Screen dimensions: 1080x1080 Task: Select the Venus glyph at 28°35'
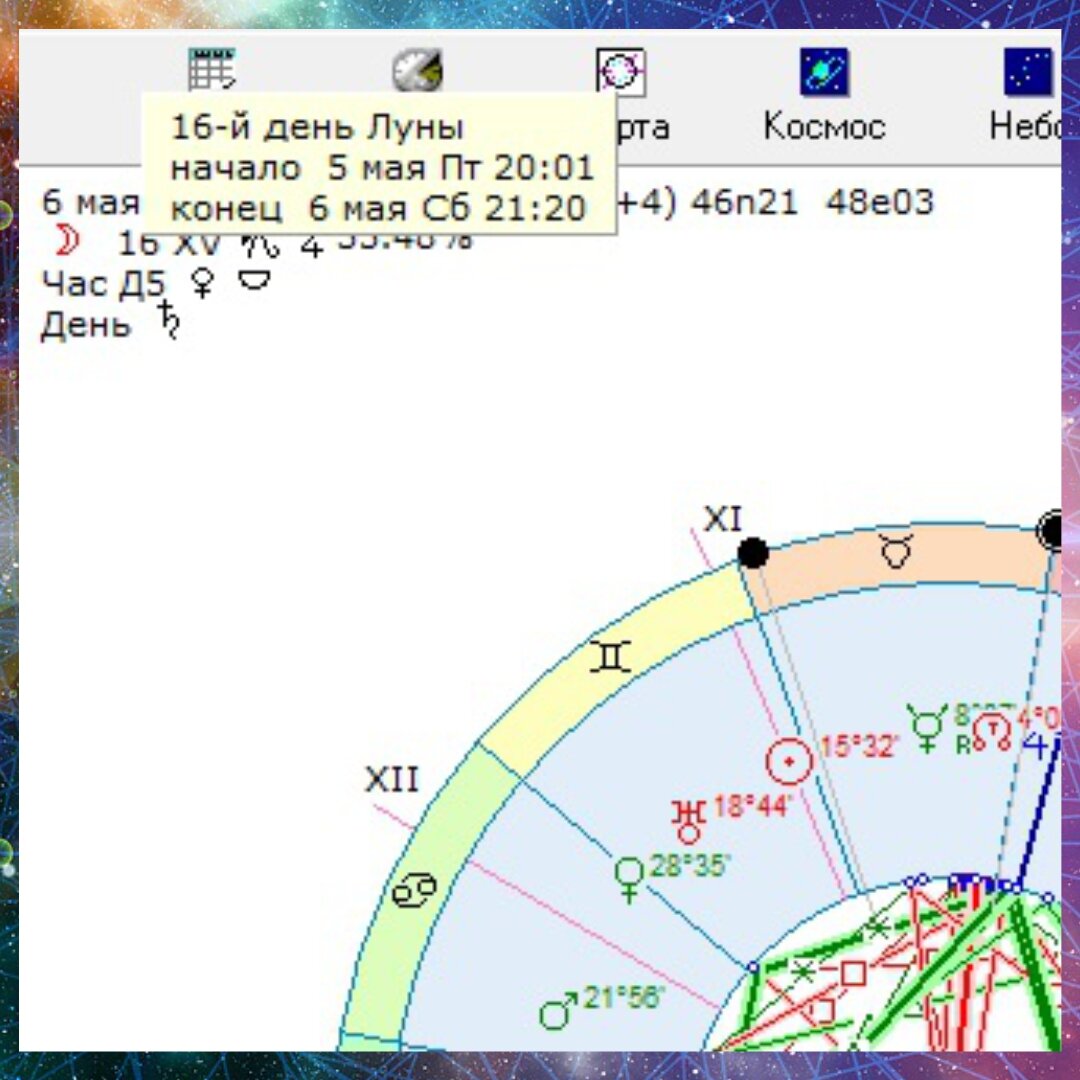[x=629, y=879]
